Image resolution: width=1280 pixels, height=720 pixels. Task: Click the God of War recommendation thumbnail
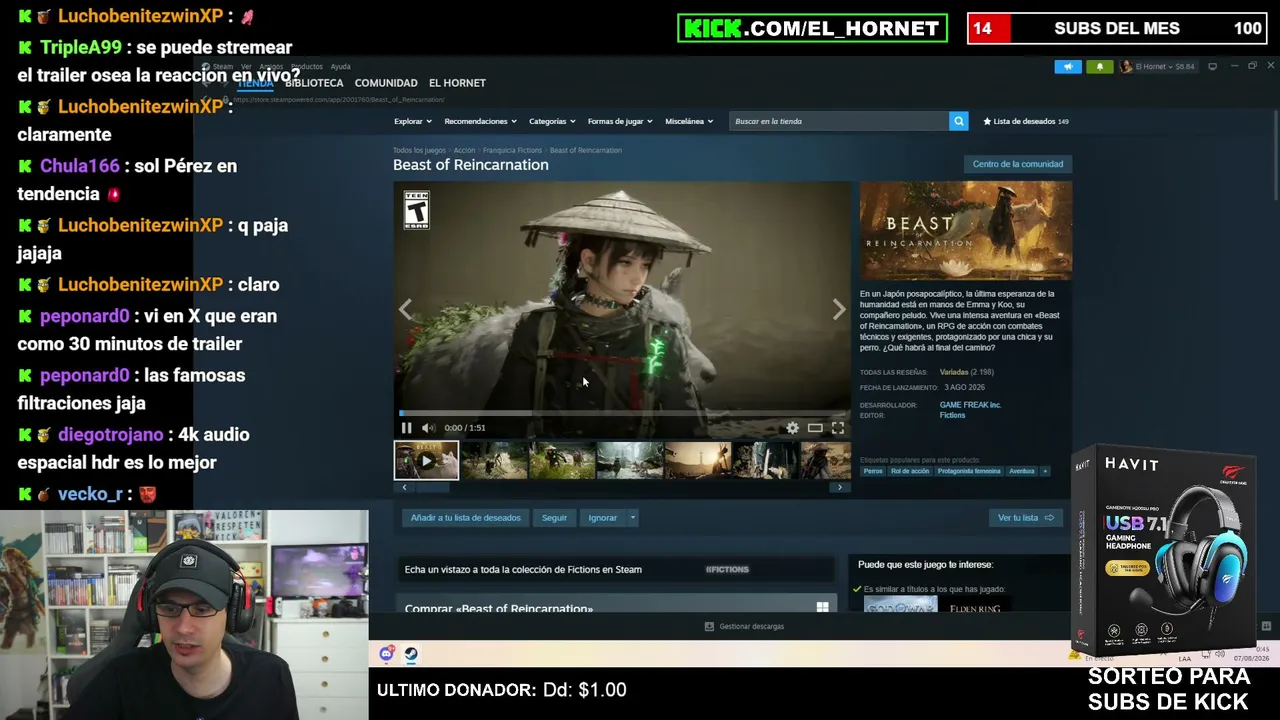tap(900, 606)
